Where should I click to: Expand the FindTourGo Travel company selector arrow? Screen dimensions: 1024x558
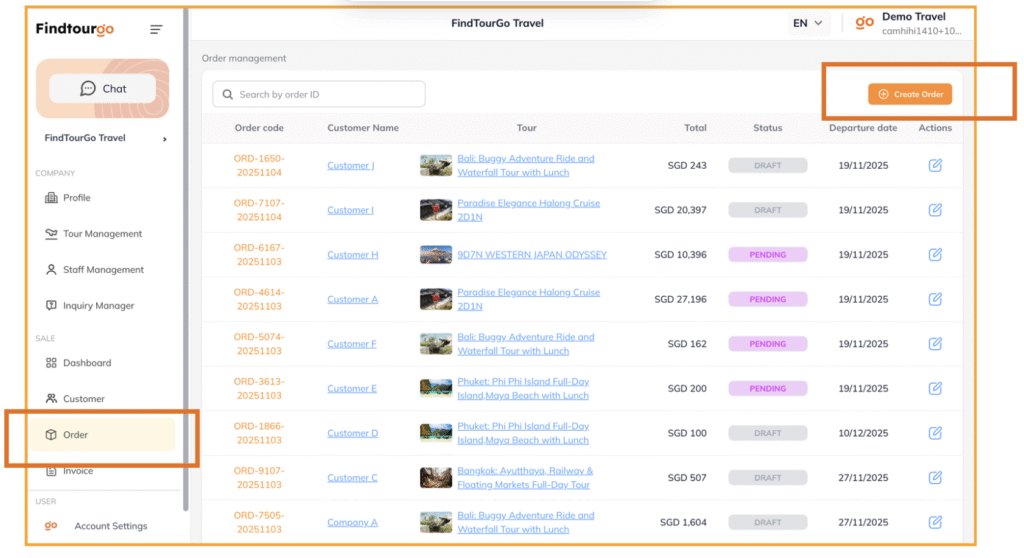pos(165,139)
